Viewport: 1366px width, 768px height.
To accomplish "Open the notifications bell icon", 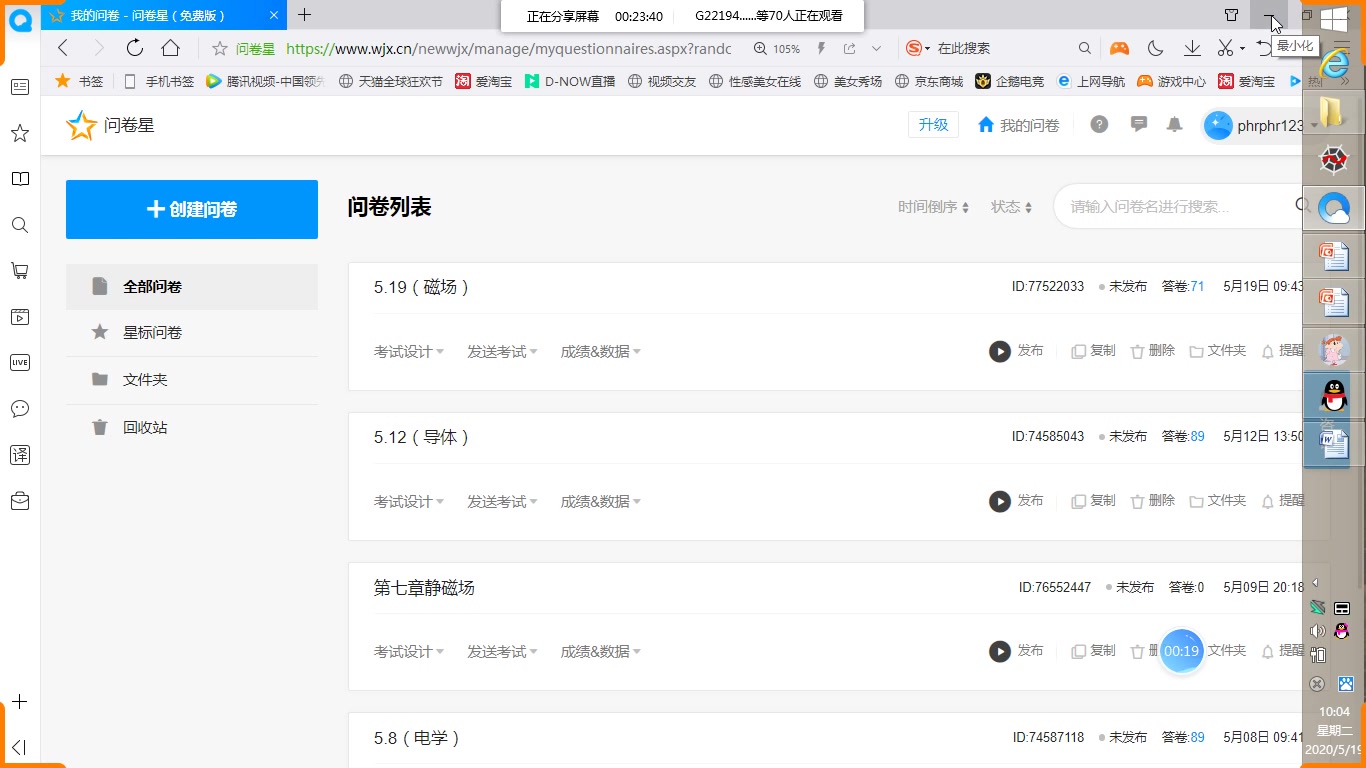I will pos(1175,125).
